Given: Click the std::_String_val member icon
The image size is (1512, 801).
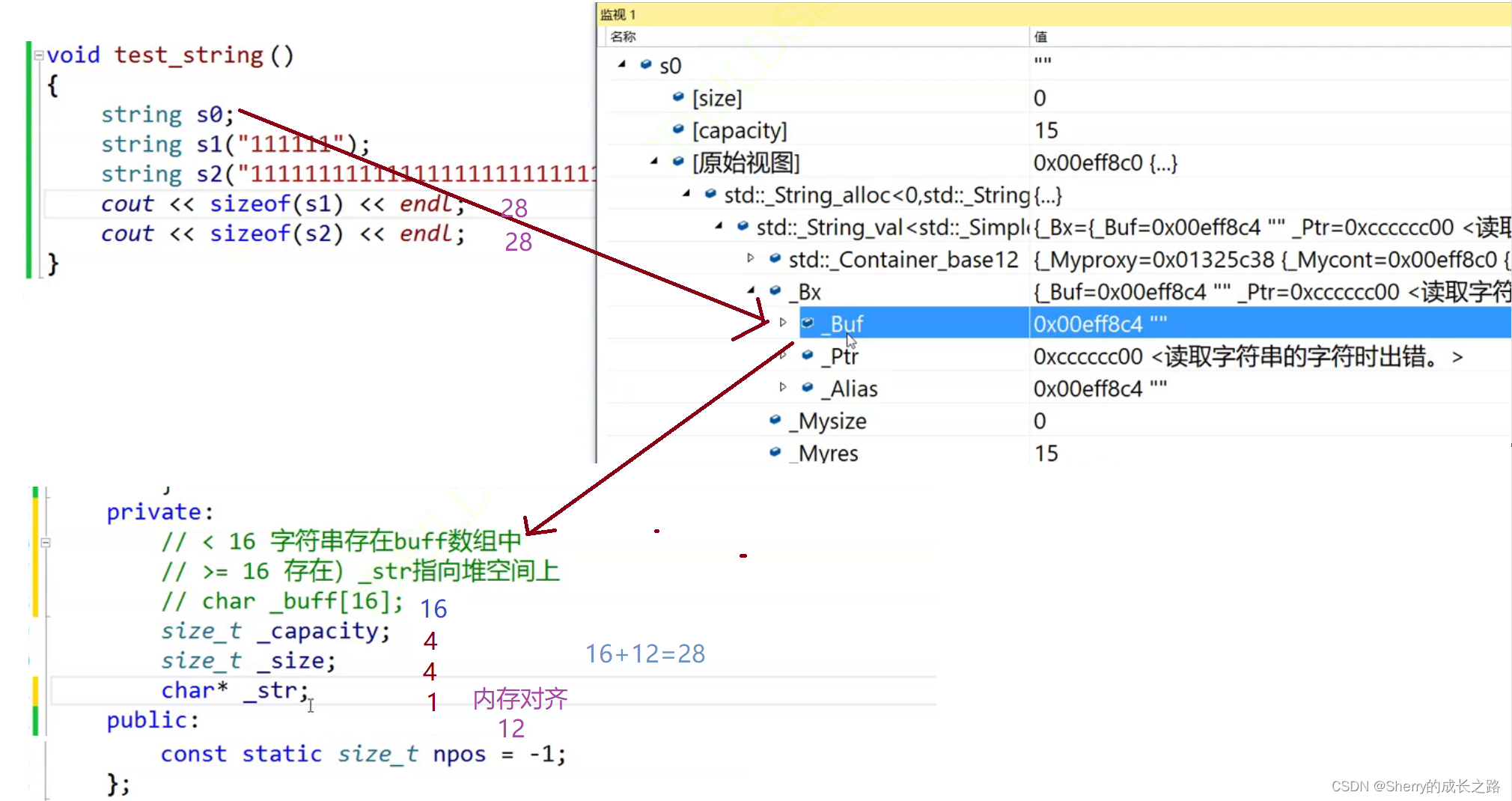Looking at the screenshot, I should (x=743, y=225).
